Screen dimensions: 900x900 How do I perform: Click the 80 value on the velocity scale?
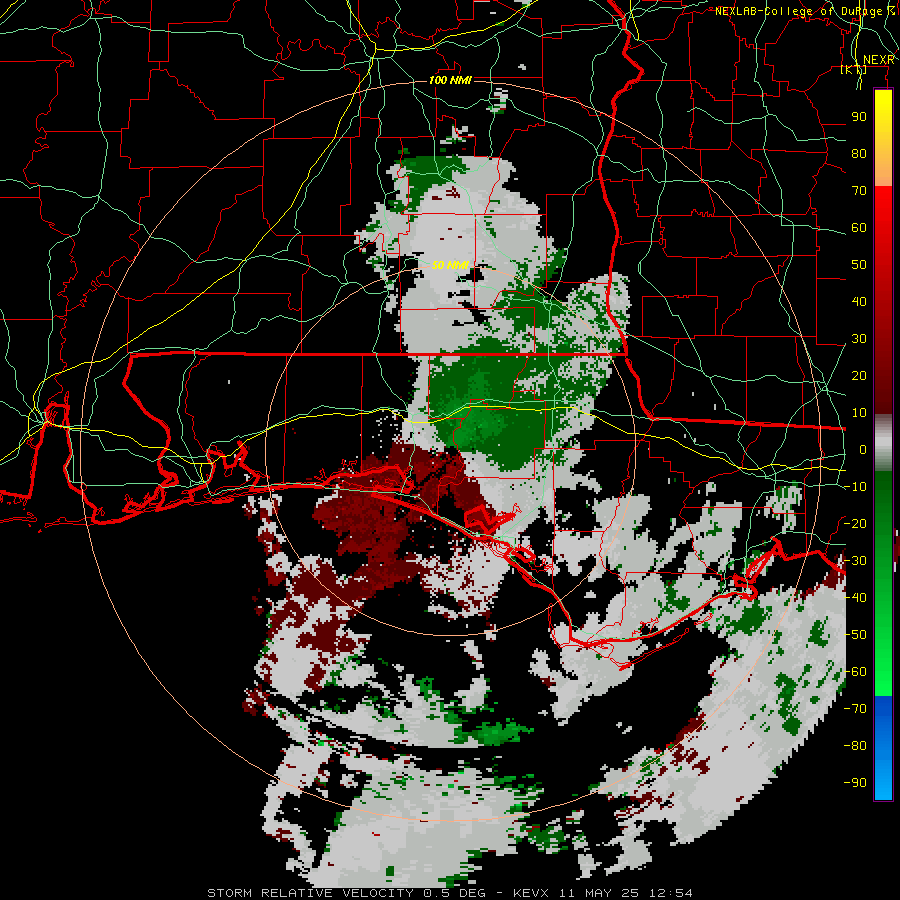pyautogui.click(x=859, y=153)
